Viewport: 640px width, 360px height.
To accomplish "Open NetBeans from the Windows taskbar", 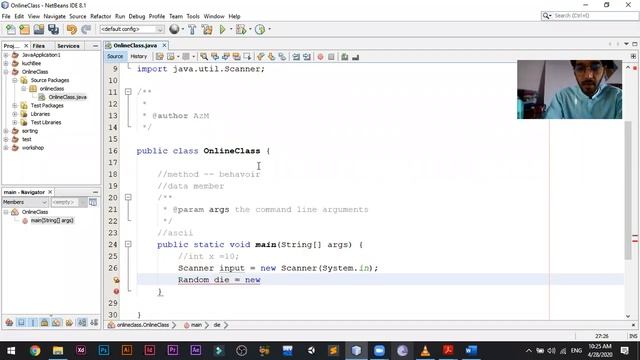I will point(356,350).
